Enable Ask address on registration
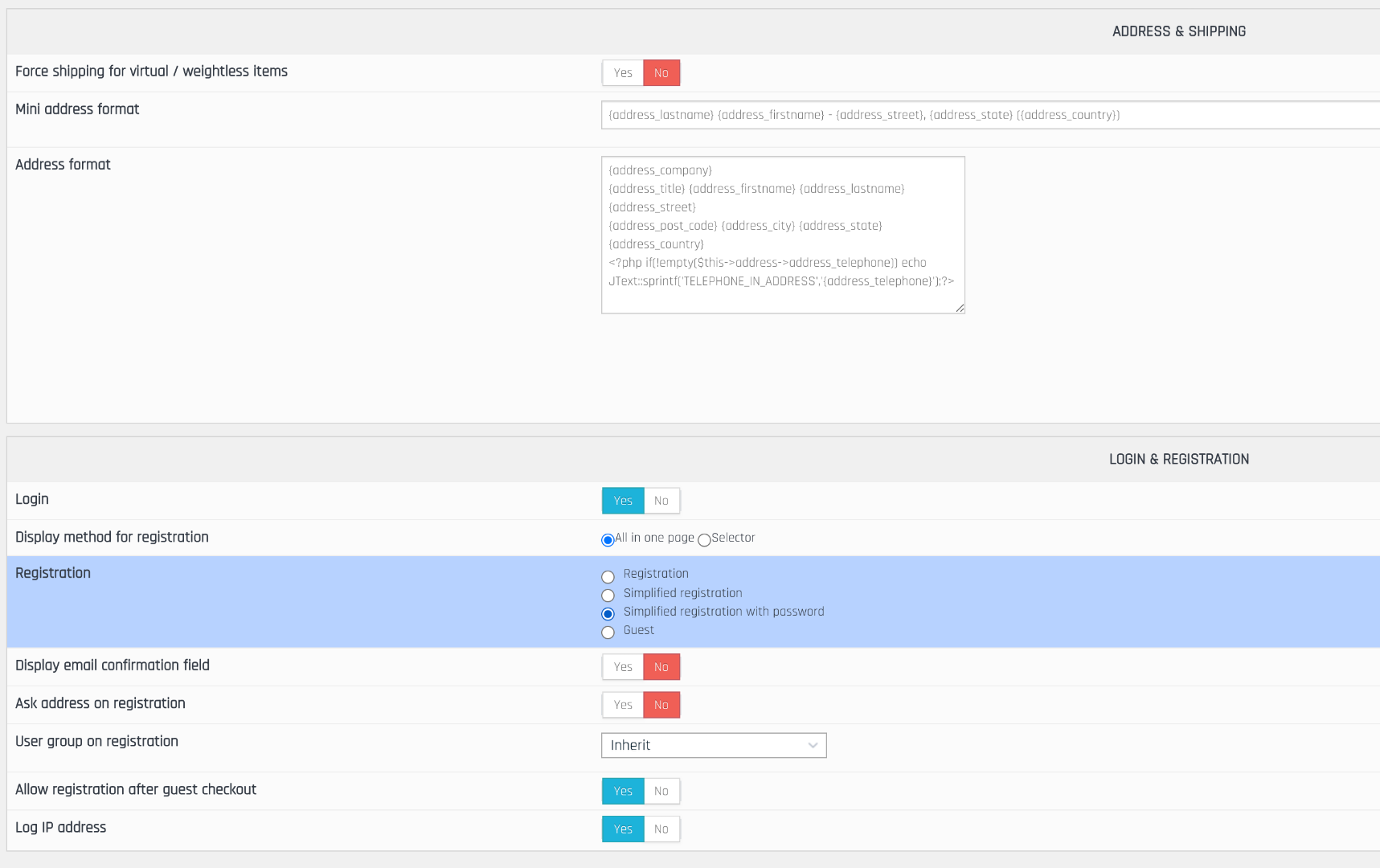 point(623,705)
